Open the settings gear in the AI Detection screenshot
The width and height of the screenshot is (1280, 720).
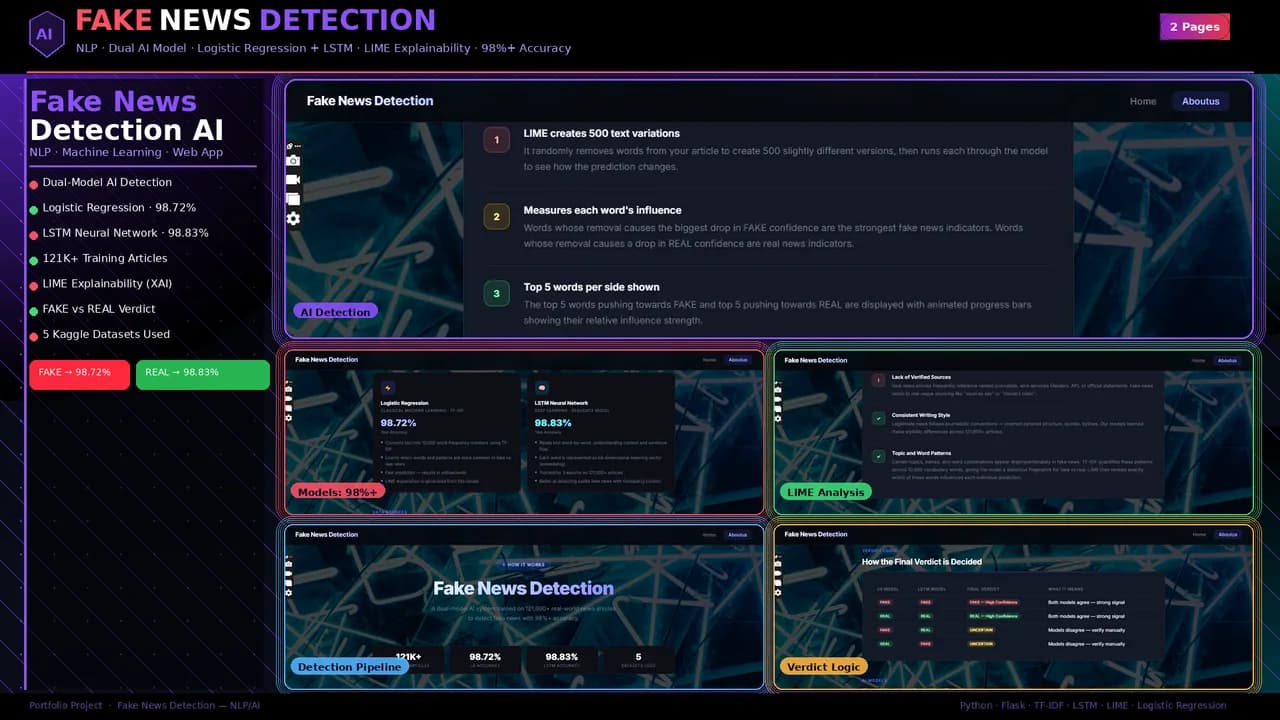(293, 218)
